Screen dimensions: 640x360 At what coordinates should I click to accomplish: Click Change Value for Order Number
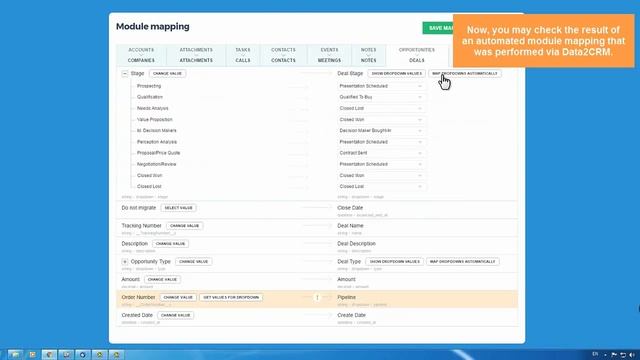pyautogui.click(x=178, y=298)
